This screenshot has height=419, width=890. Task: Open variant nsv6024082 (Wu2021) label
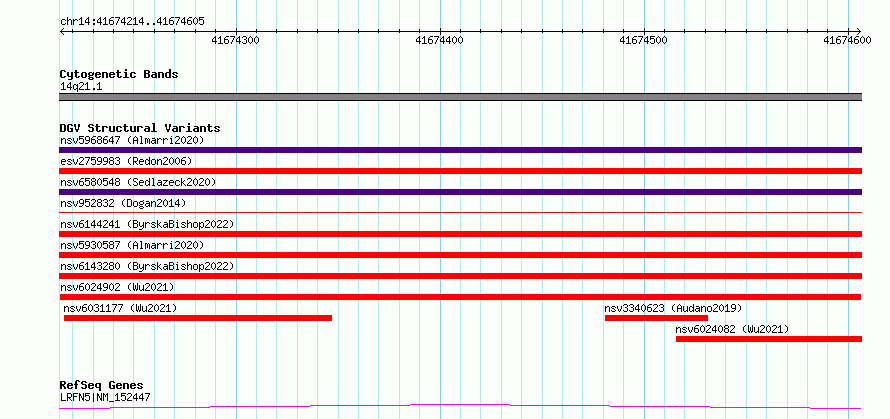point(732,329)
